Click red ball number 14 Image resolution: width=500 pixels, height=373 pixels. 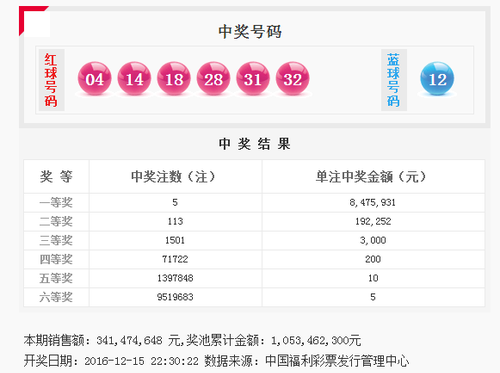[x=134, y=79]
